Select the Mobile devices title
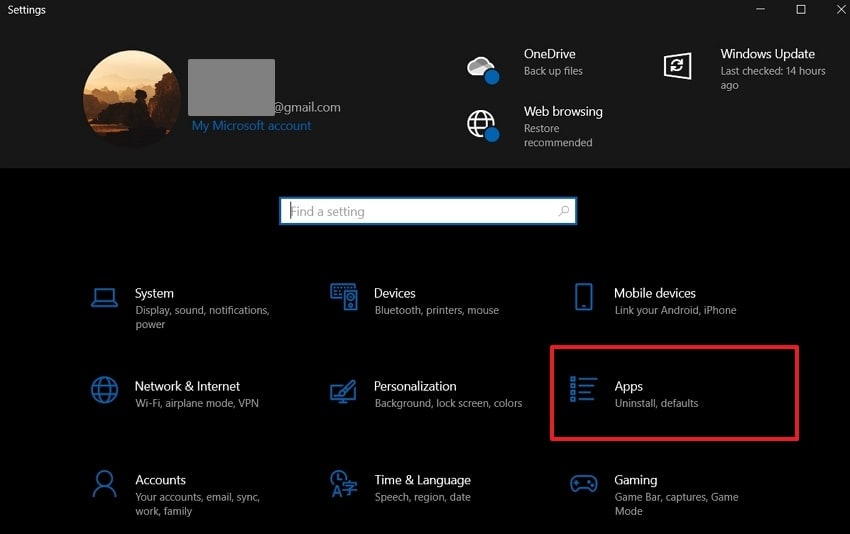The width and height of the screenshot is (850, 534). pyautogui.click(x=655, y=293)
